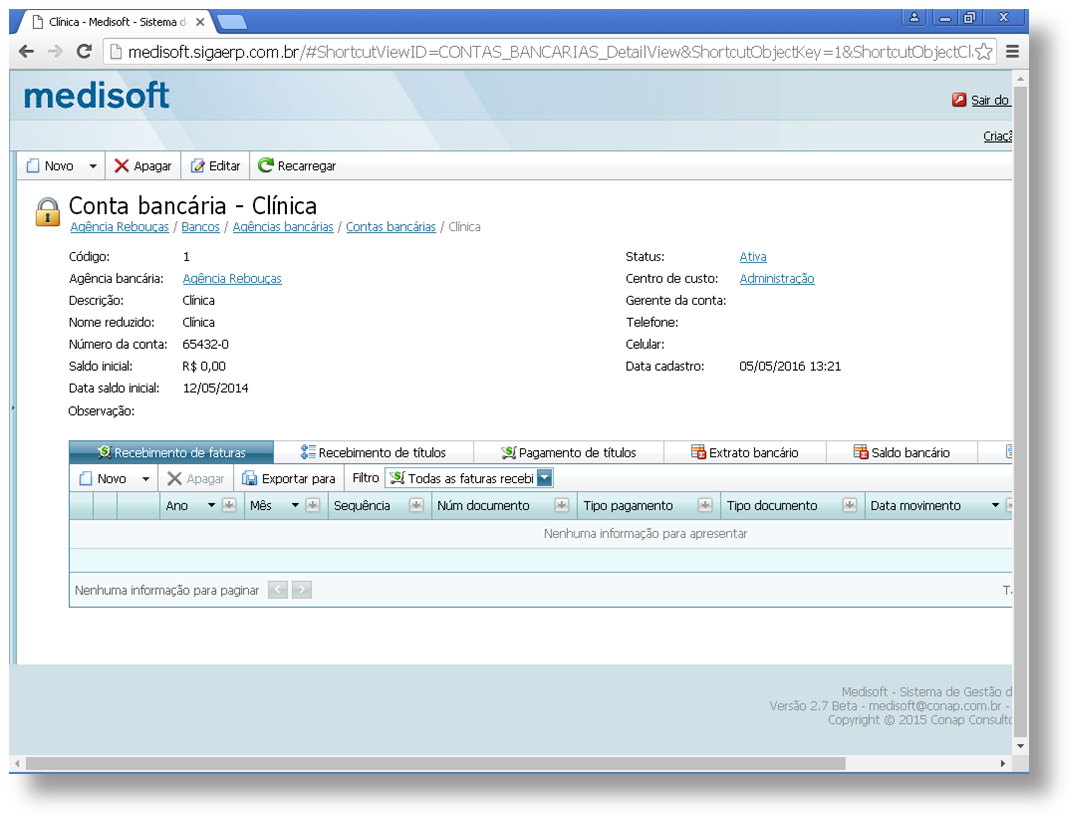The image size is (1078, 823).
Task: Click the Ano column filter icon
Action: pyautogui.click(x=229, y=505)
